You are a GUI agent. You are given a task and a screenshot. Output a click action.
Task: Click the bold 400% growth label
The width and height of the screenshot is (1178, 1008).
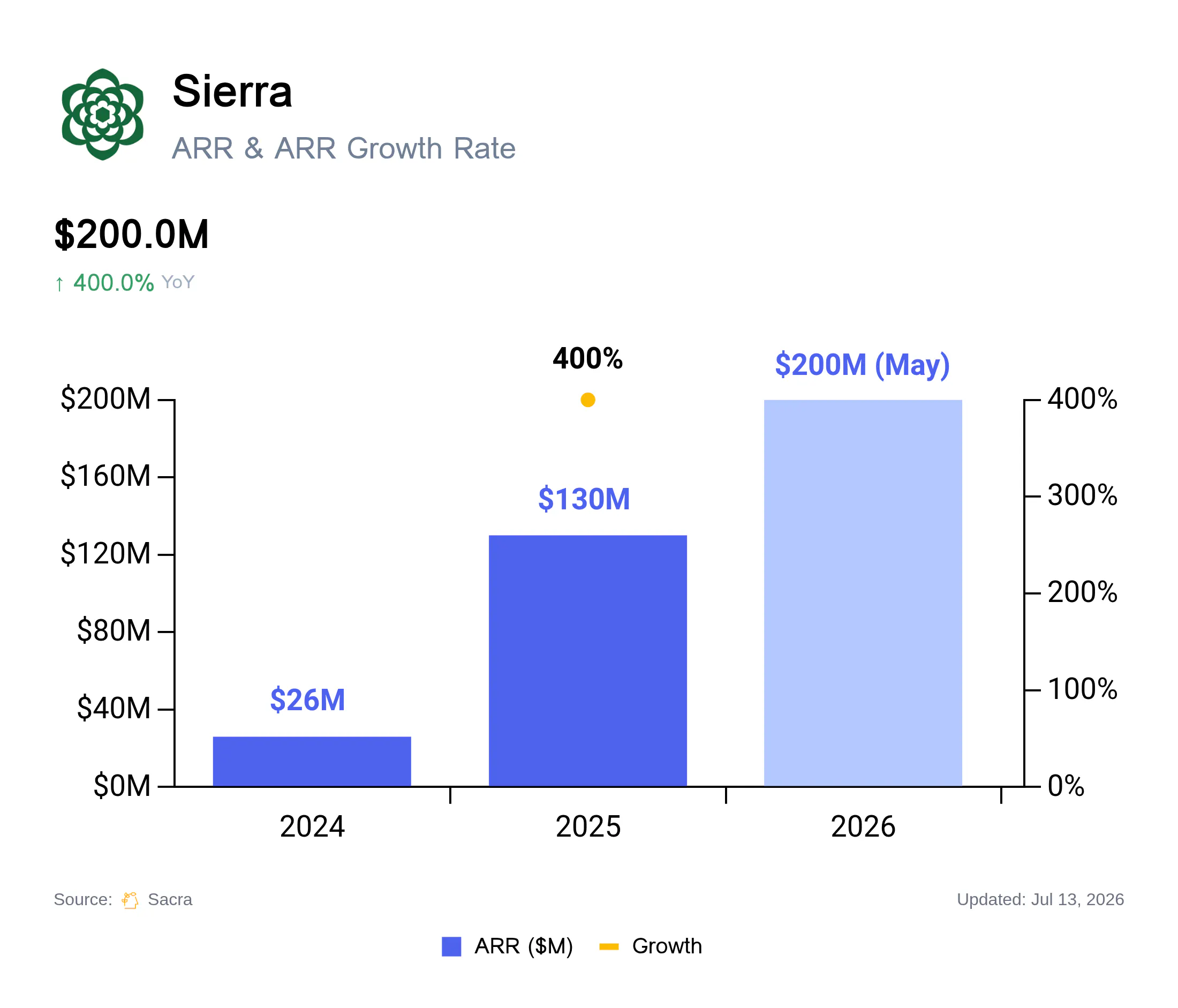pos(588,359)
